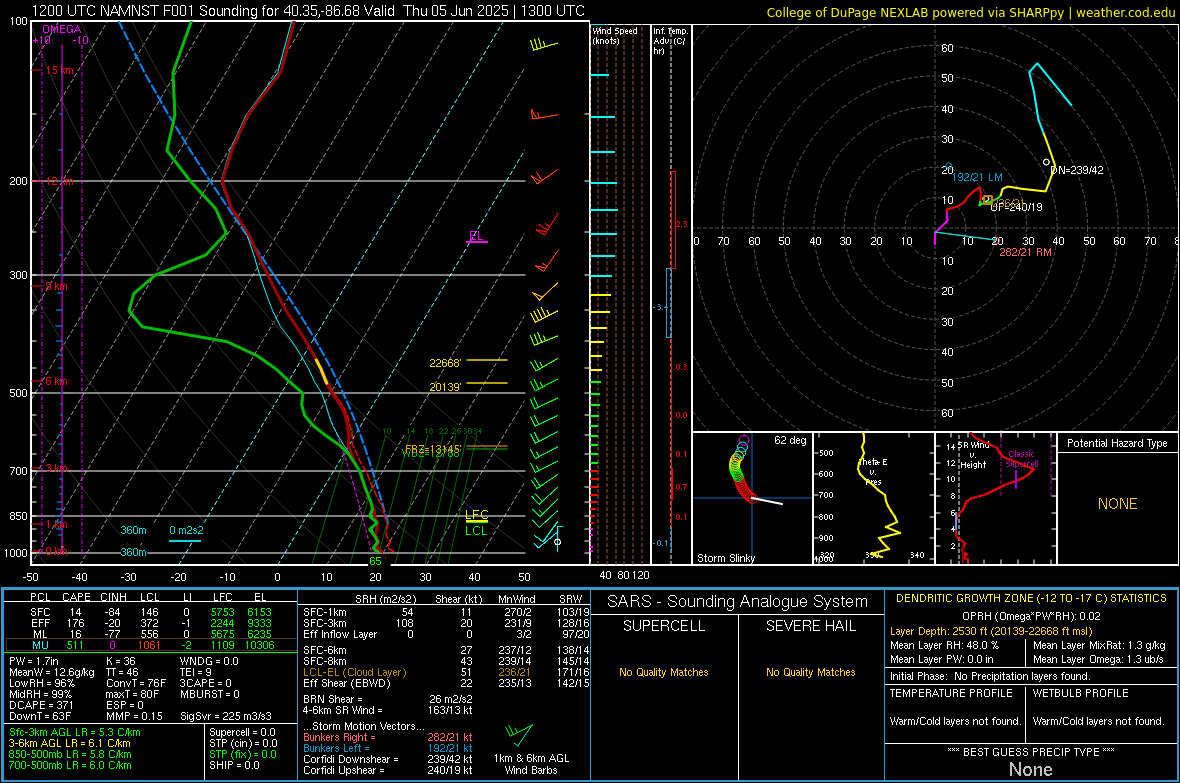Click the DCAPE = 371 value
Screen dimensions: 1180x783
(x=41, y=705)
